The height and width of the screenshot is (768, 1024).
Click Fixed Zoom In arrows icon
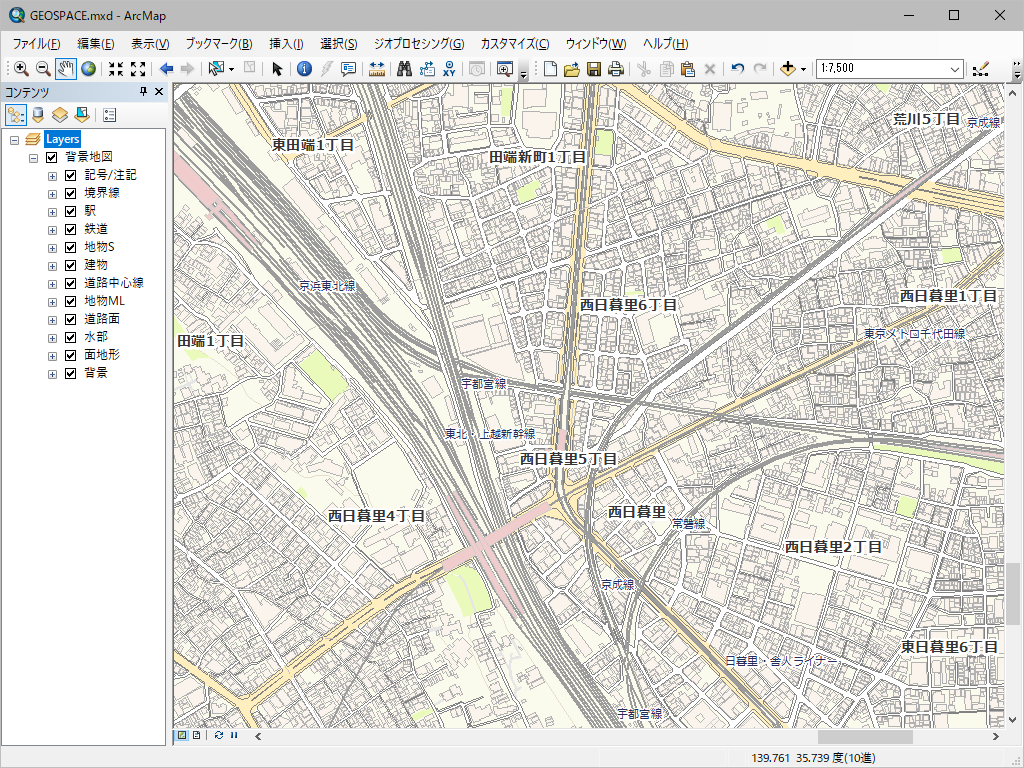pyautogui.click(x=116, y=69)
